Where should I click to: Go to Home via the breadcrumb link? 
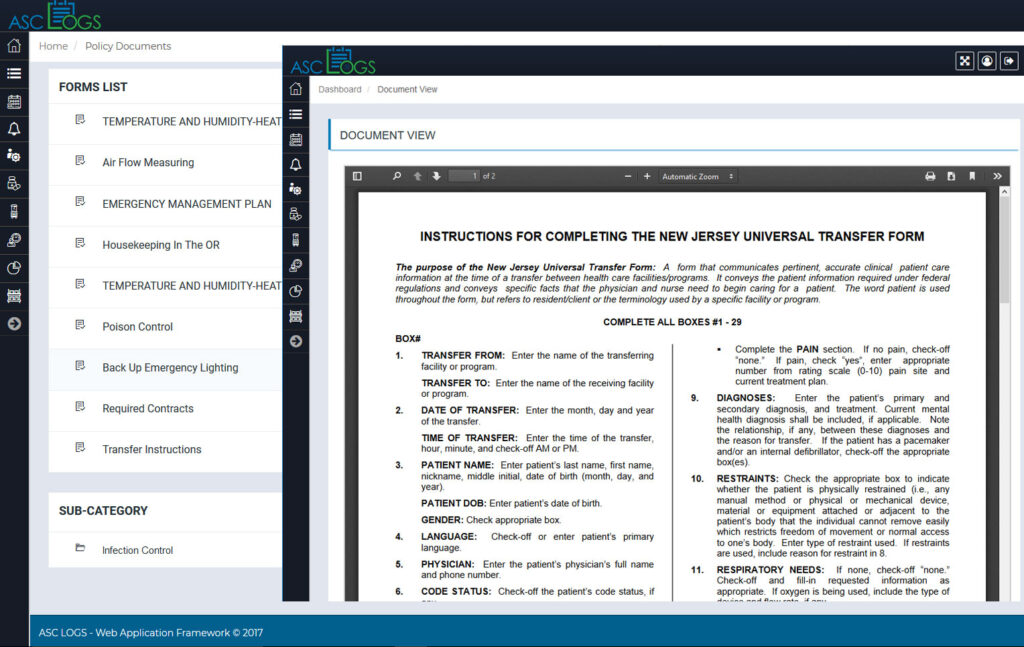(53, 46)
